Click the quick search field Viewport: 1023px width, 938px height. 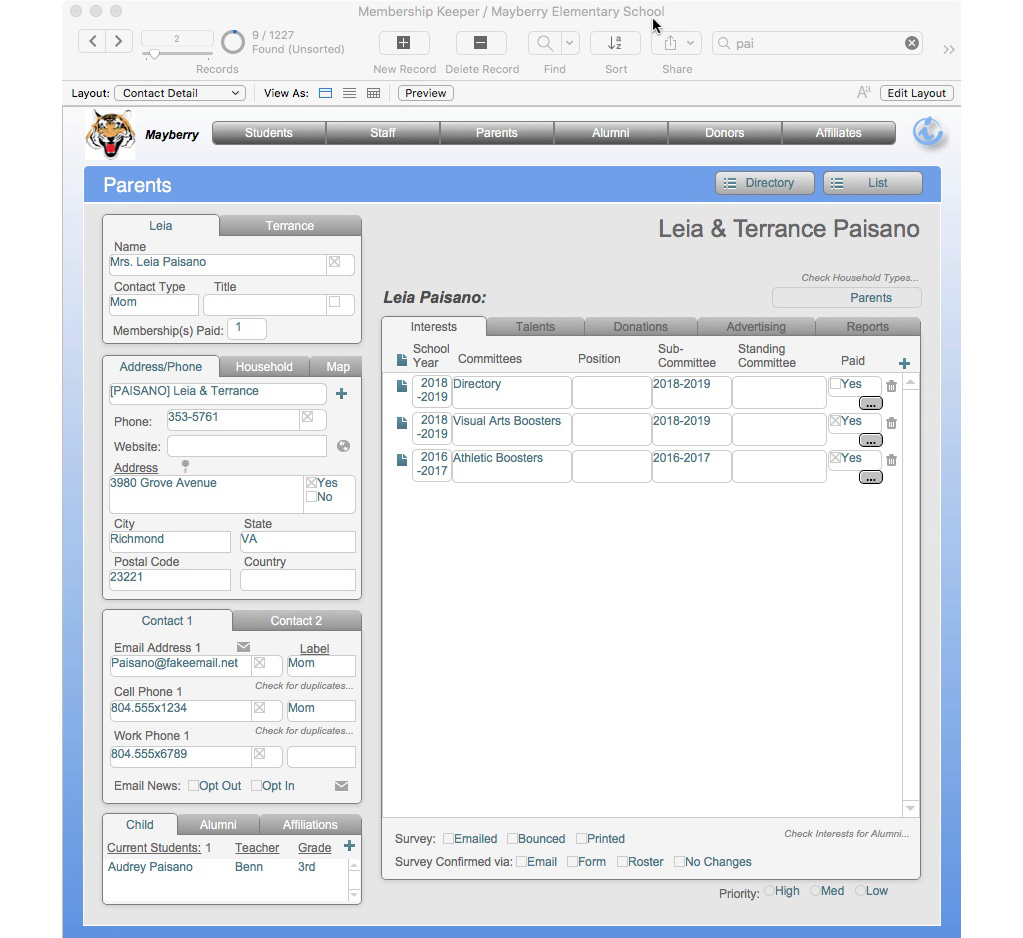click(x=817, y=43)
